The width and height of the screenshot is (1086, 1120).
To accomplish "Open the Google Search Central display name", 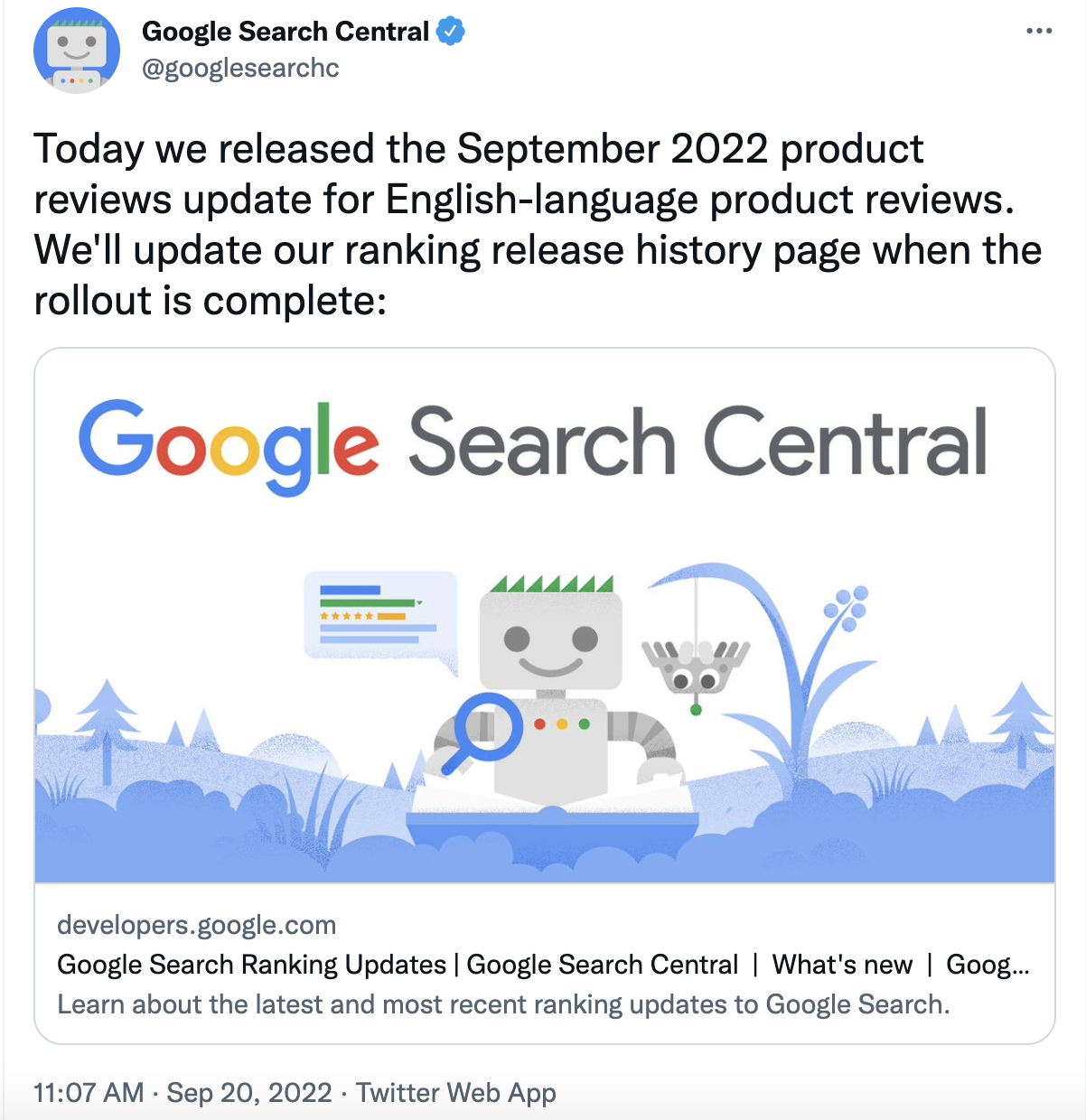I will [286, 32].
